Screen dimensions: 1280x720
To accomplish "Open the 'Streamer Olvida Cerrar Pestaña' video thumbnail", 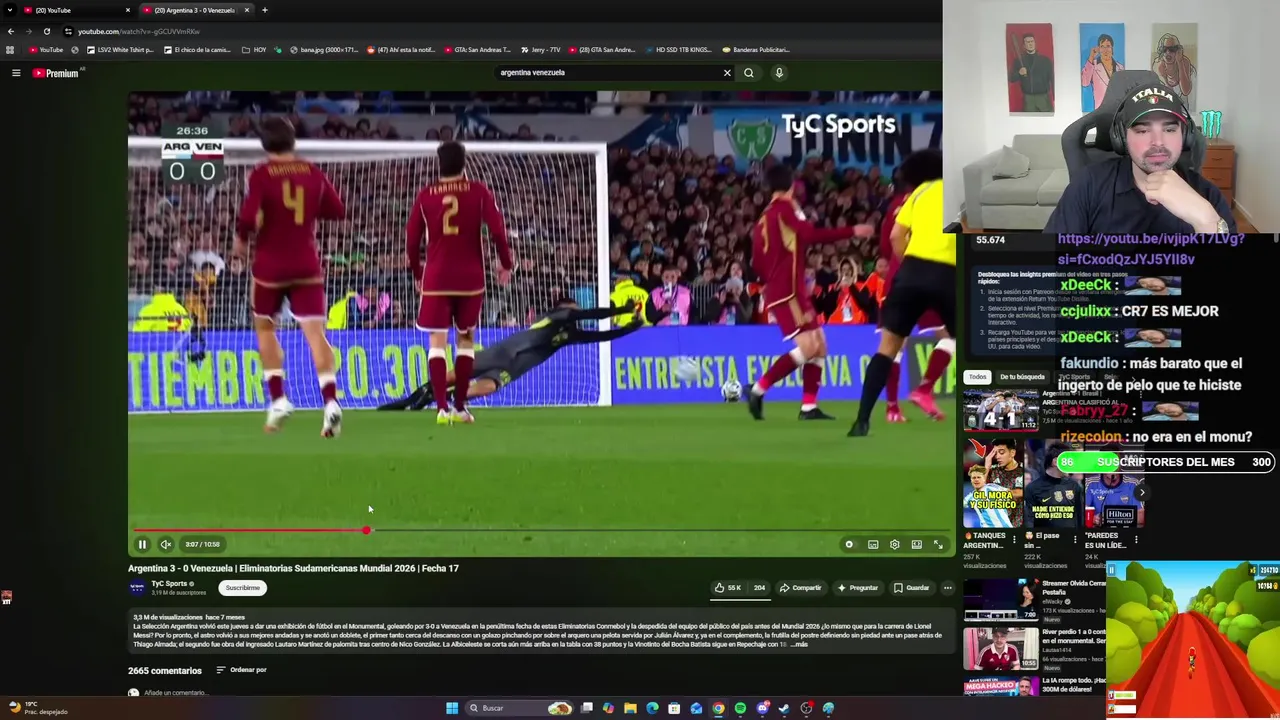I will [1001, 599].
